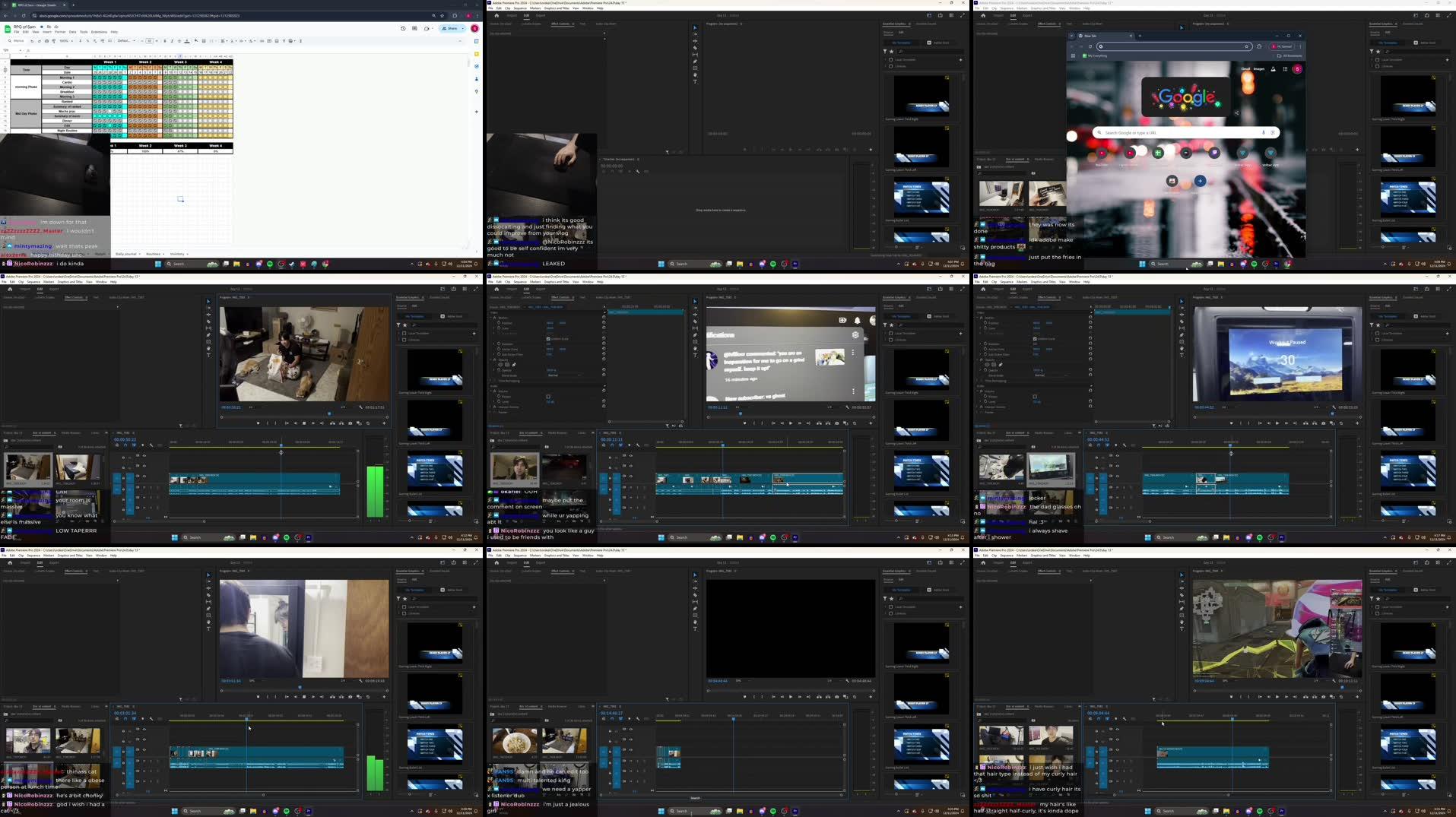
Task: Select the Effect Controls tab in the notification-comment Premiere window
Action: pyautogui.click(x=560, y=297)
